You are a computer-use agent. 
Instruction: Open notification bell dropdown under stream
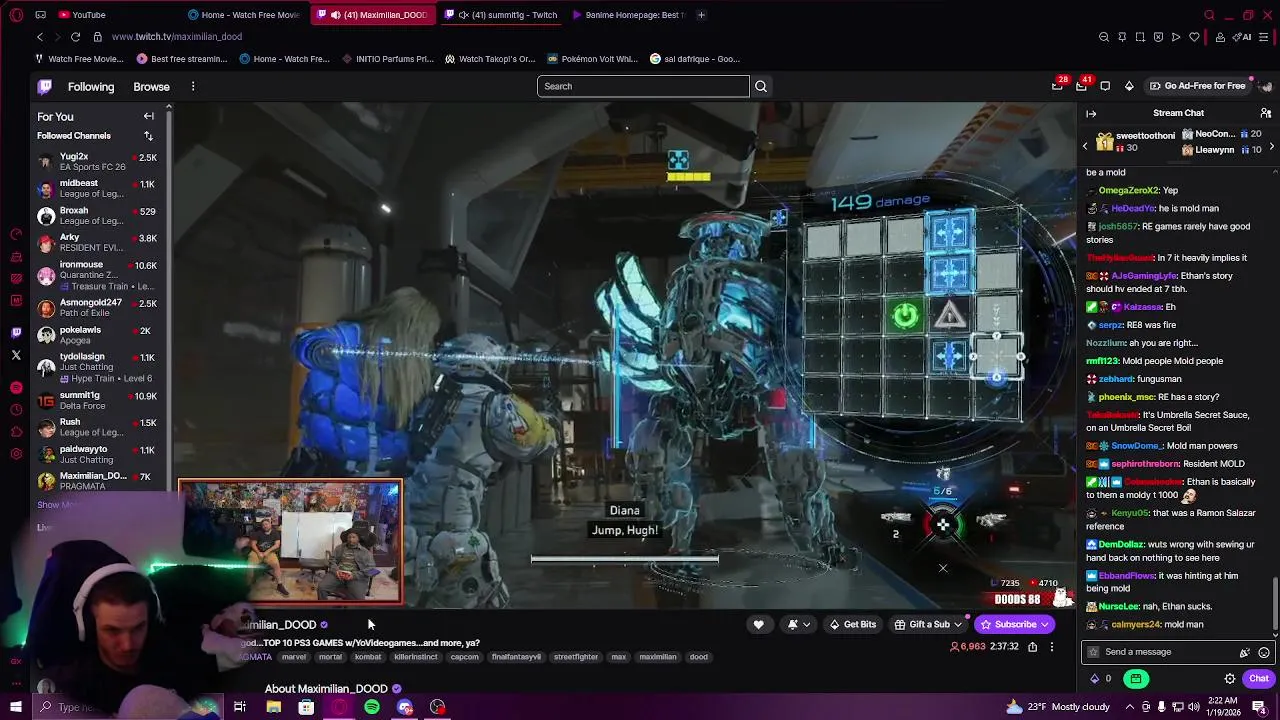click(798, 625)
